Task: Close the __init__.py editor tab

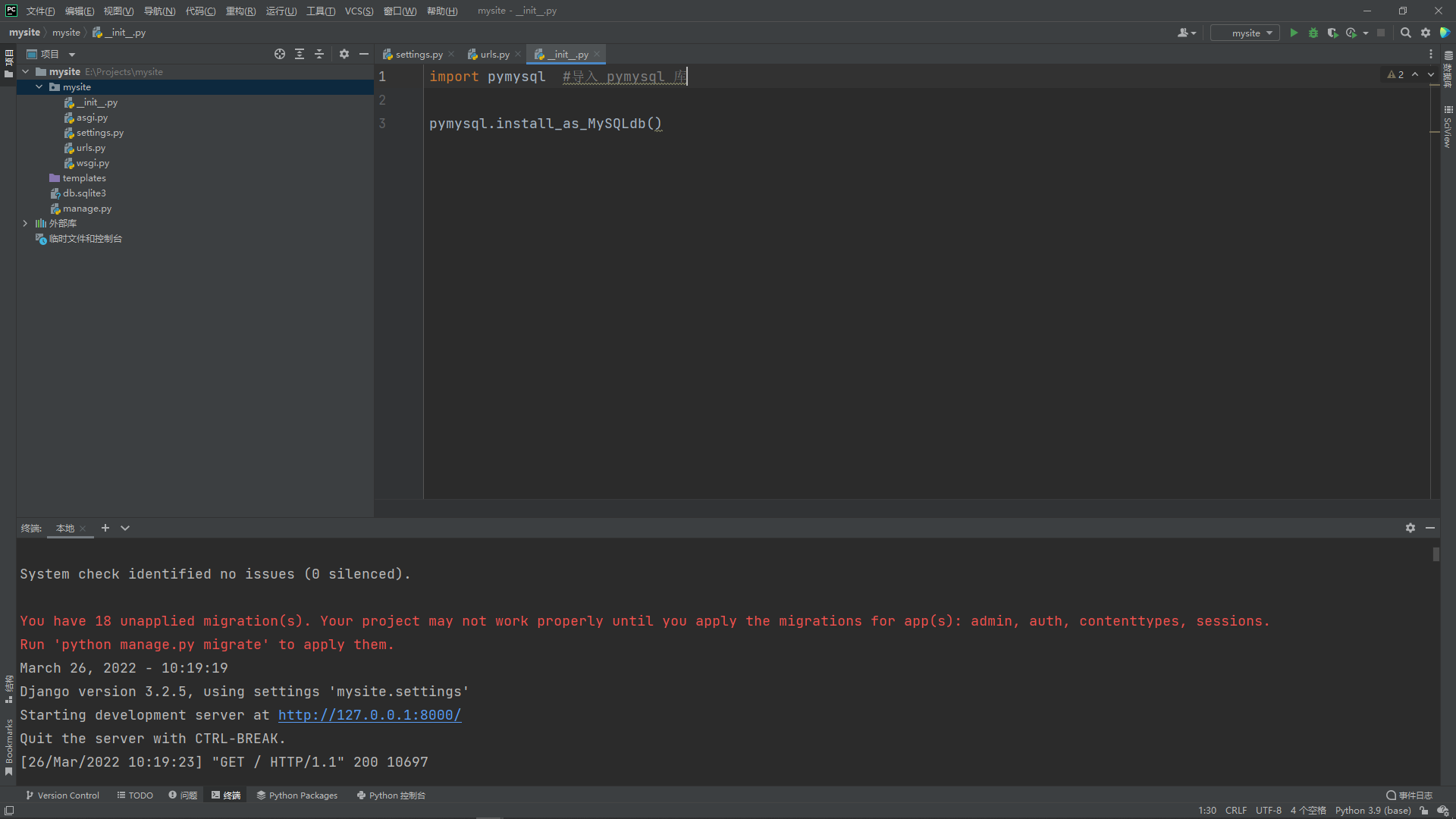Action: 597,54
